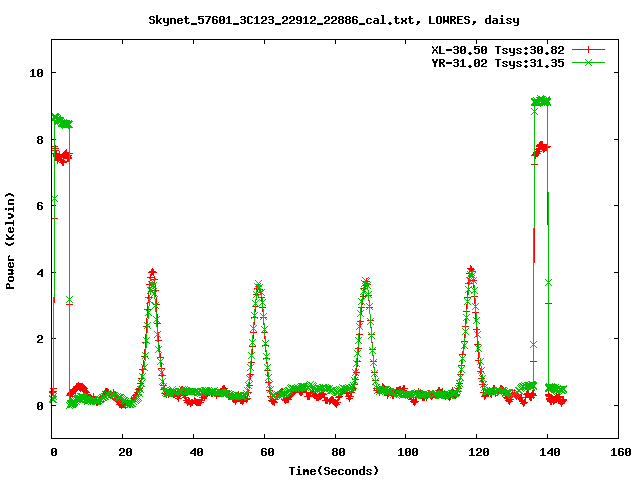Click the green calibration plateau at scan start

(62, 121)
